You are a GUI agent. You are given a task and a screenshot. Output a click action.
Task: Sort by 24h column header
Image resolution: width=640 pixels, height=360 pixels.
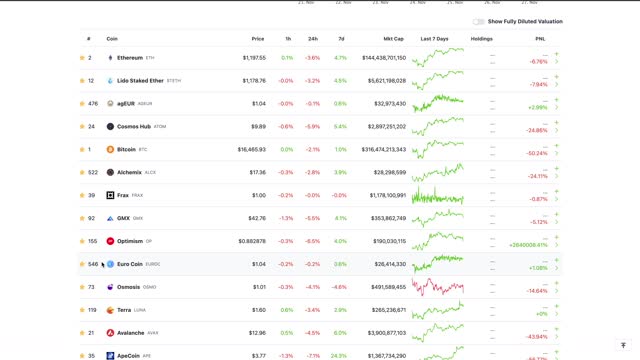(313, 39)
